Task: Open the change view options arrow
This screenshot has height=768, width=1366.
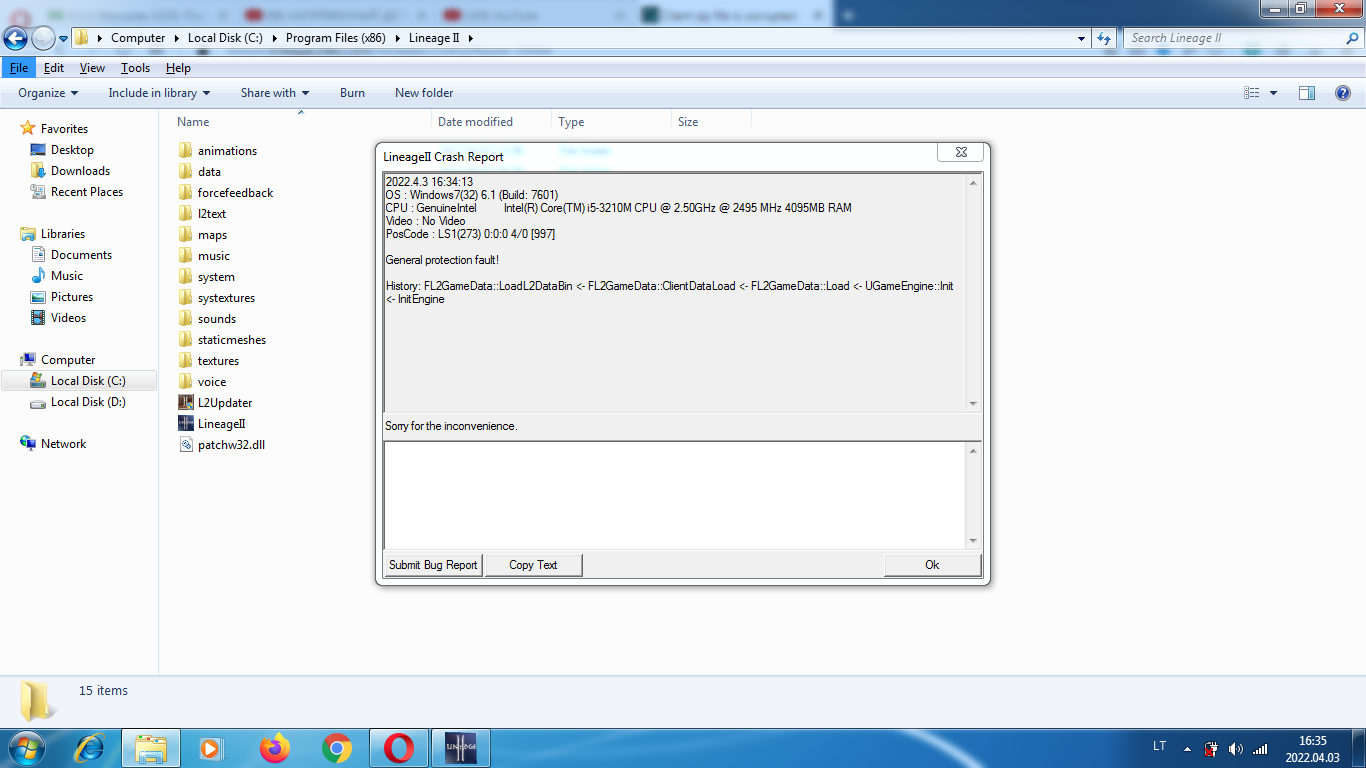Action: pyautogui.click(x=1273, y=93)
